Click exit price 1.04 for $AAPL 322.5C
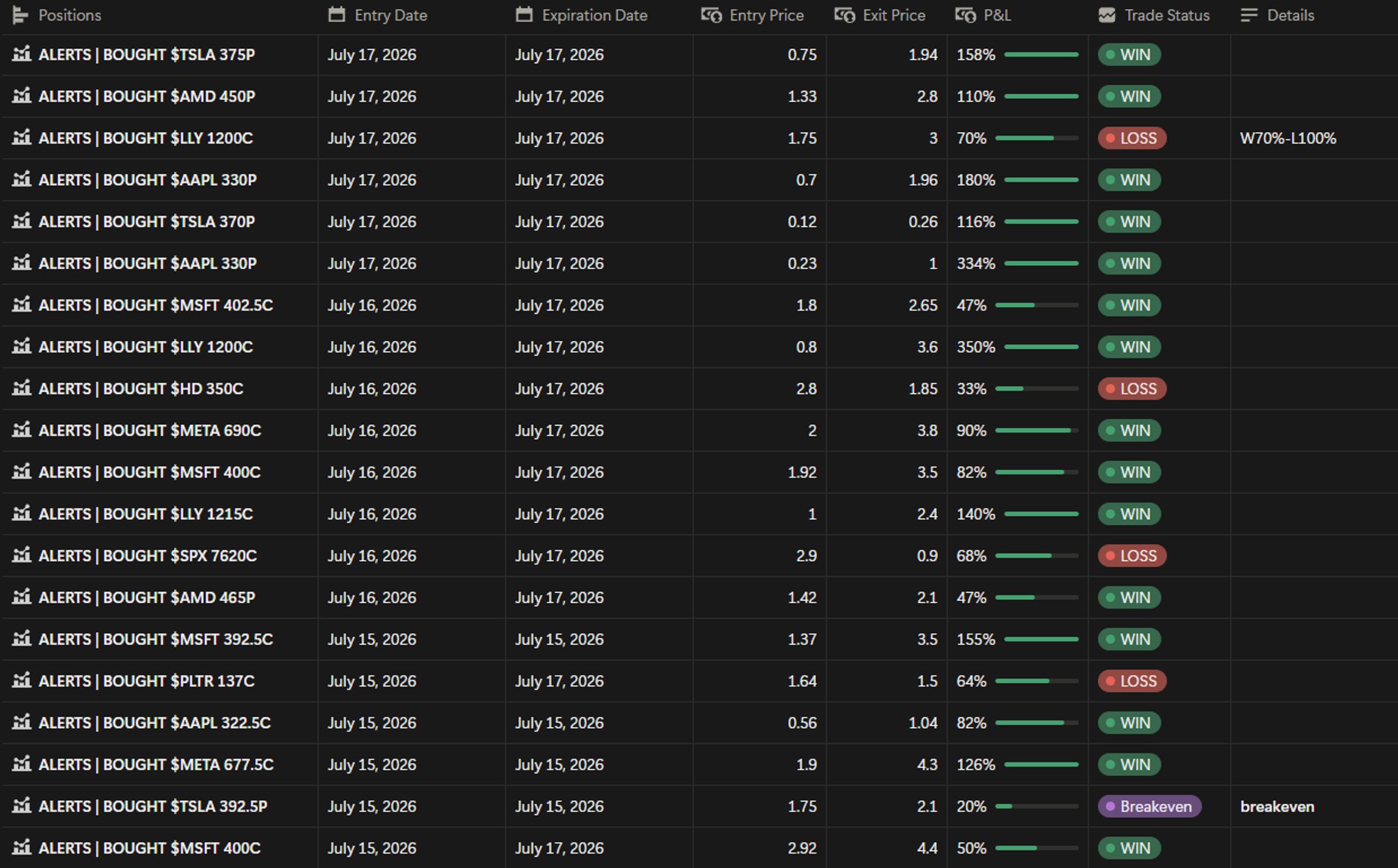The image size is (1398, 868). 923,723
